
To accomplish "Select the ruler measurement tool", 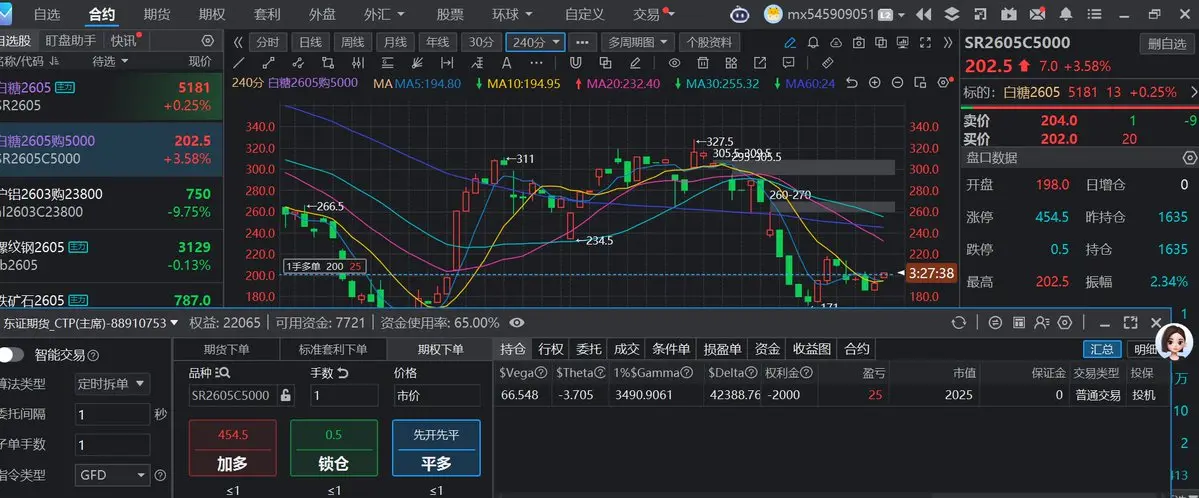I will [827, 63].
